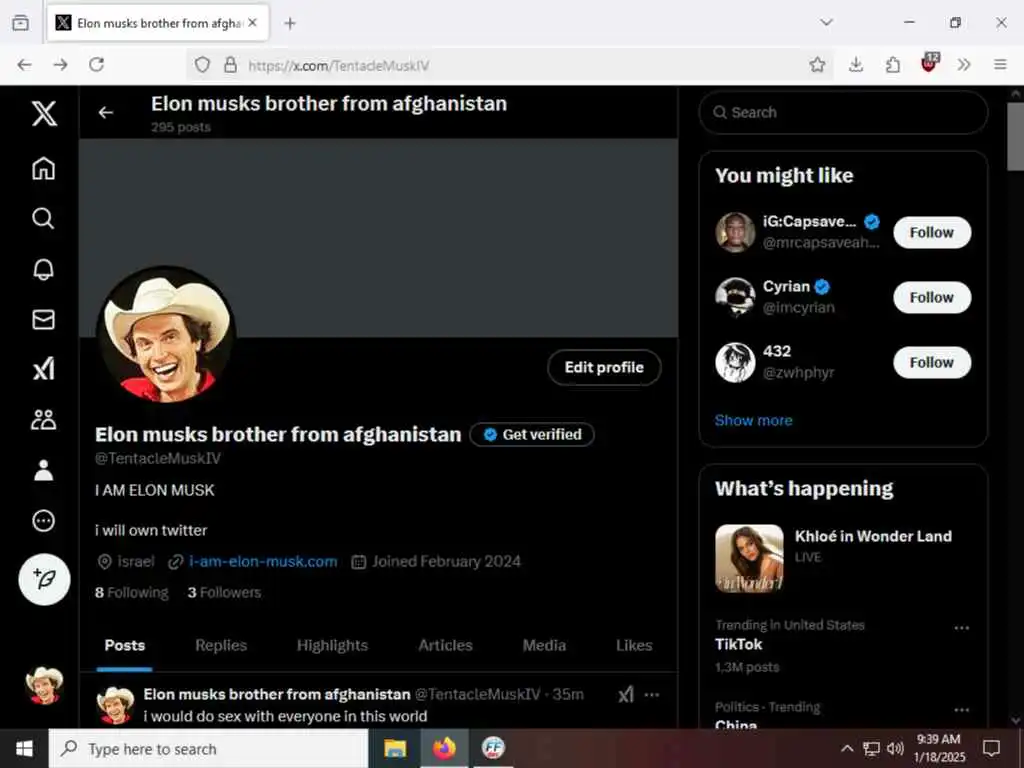Switch to Replies tab

click(221, 645)
